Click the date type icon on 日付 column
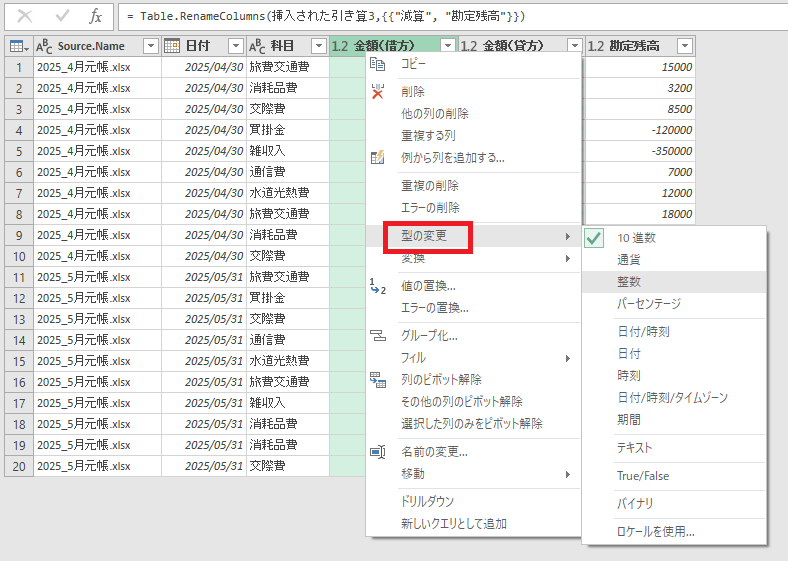 pyautogui.click(x=172, y=46)
